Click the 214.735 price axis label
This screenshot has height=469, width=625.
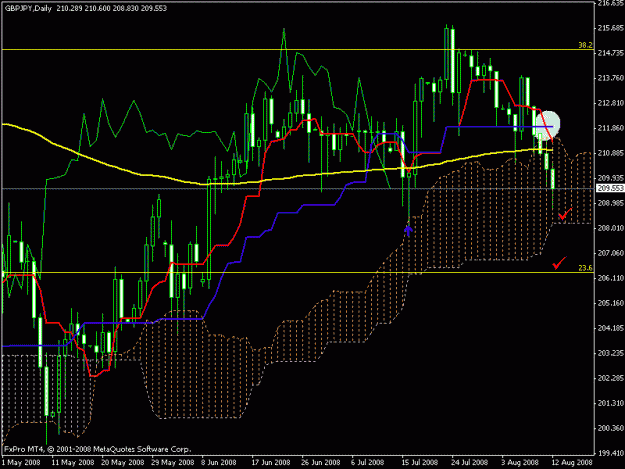pos(611,53)
